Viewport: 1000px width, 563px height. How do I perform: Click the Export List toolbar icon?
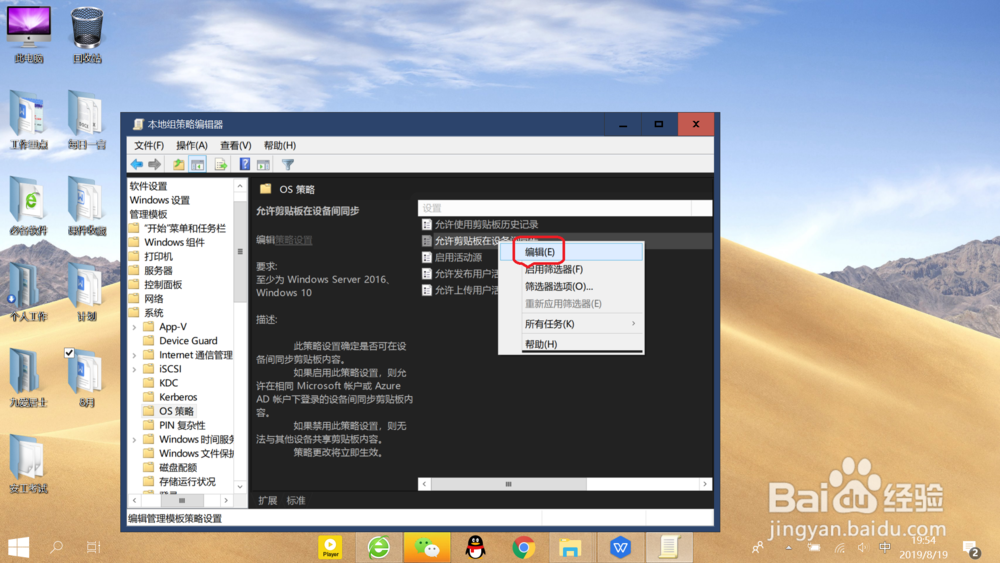point(221,165)
